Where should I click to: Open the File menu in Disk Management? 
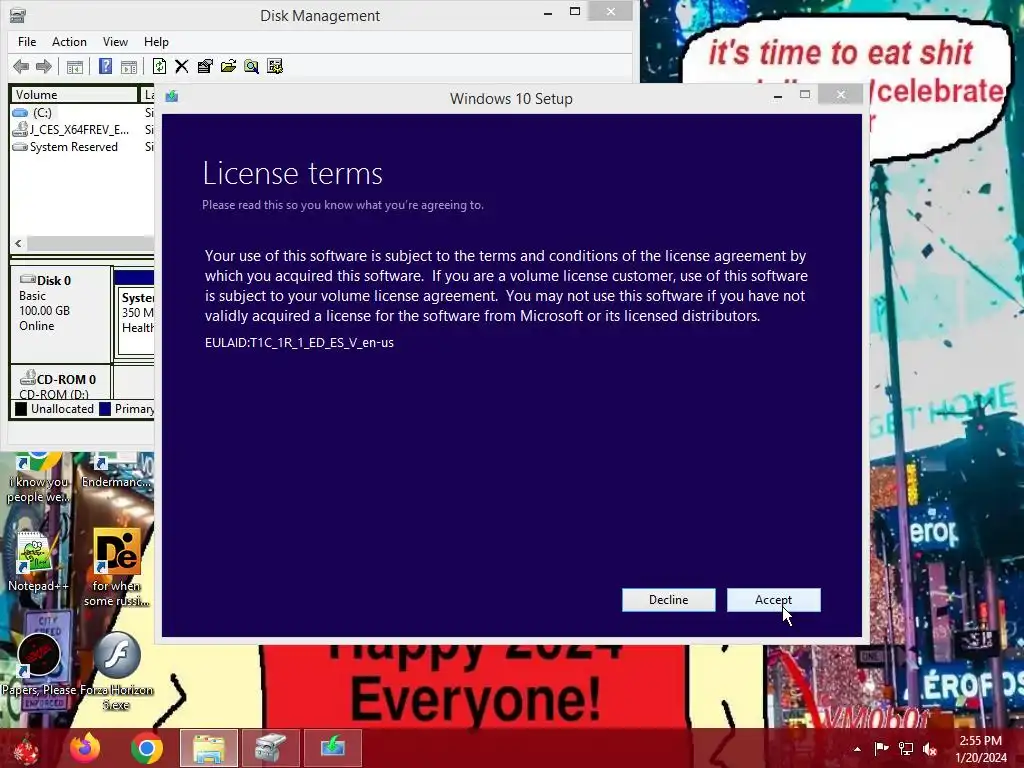click(x=27, y=42)
